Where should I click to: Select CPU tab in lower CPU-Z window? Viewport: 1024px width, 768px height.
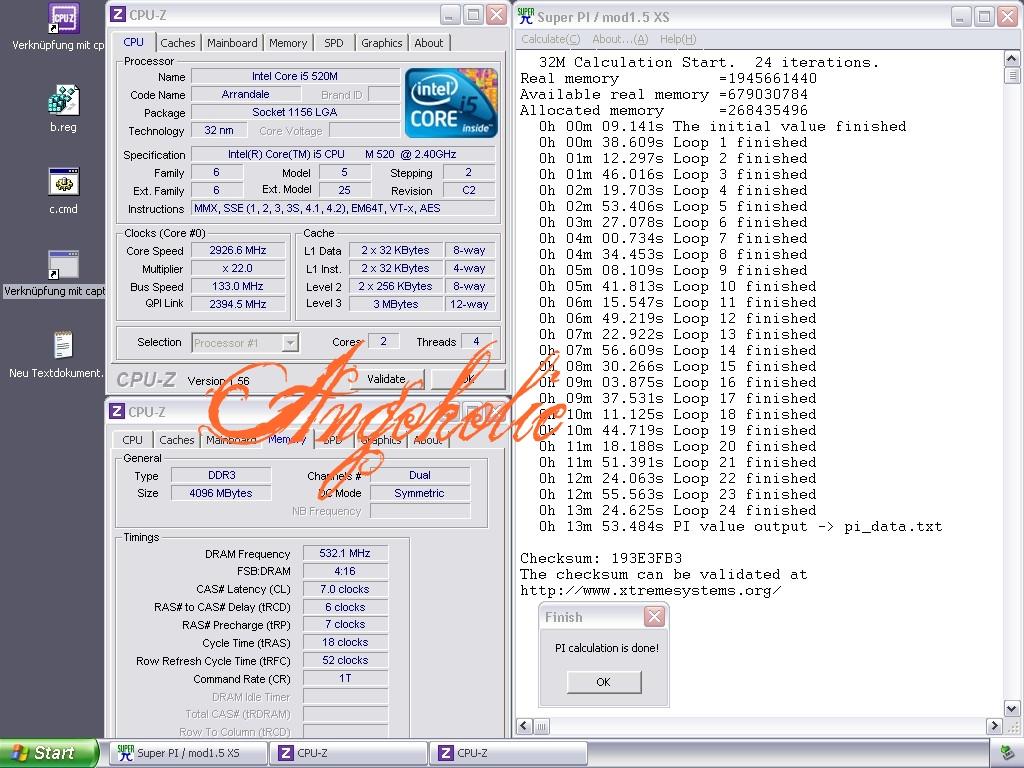click(132, 440)
